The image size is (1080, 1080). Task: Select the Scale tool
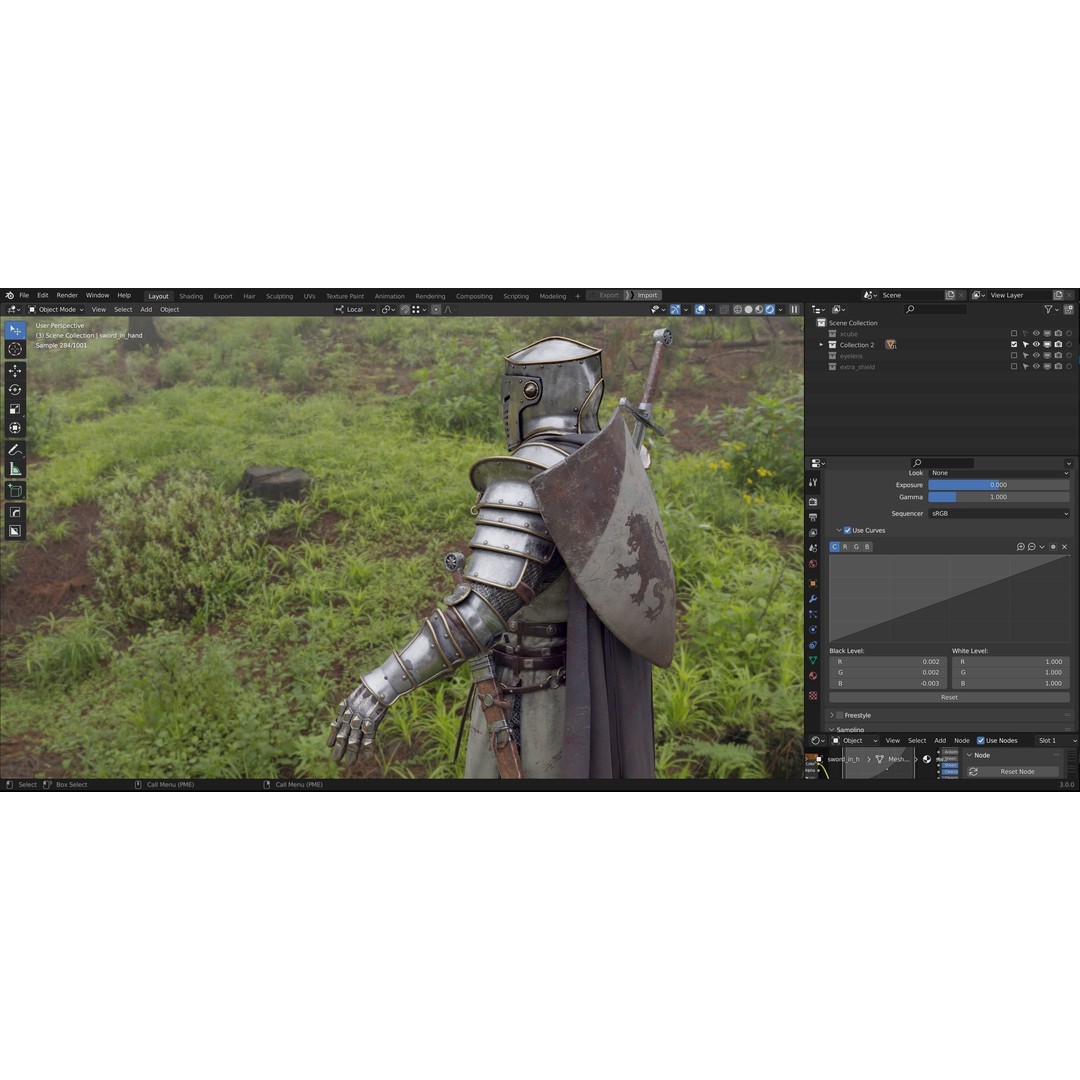(15, 409)
